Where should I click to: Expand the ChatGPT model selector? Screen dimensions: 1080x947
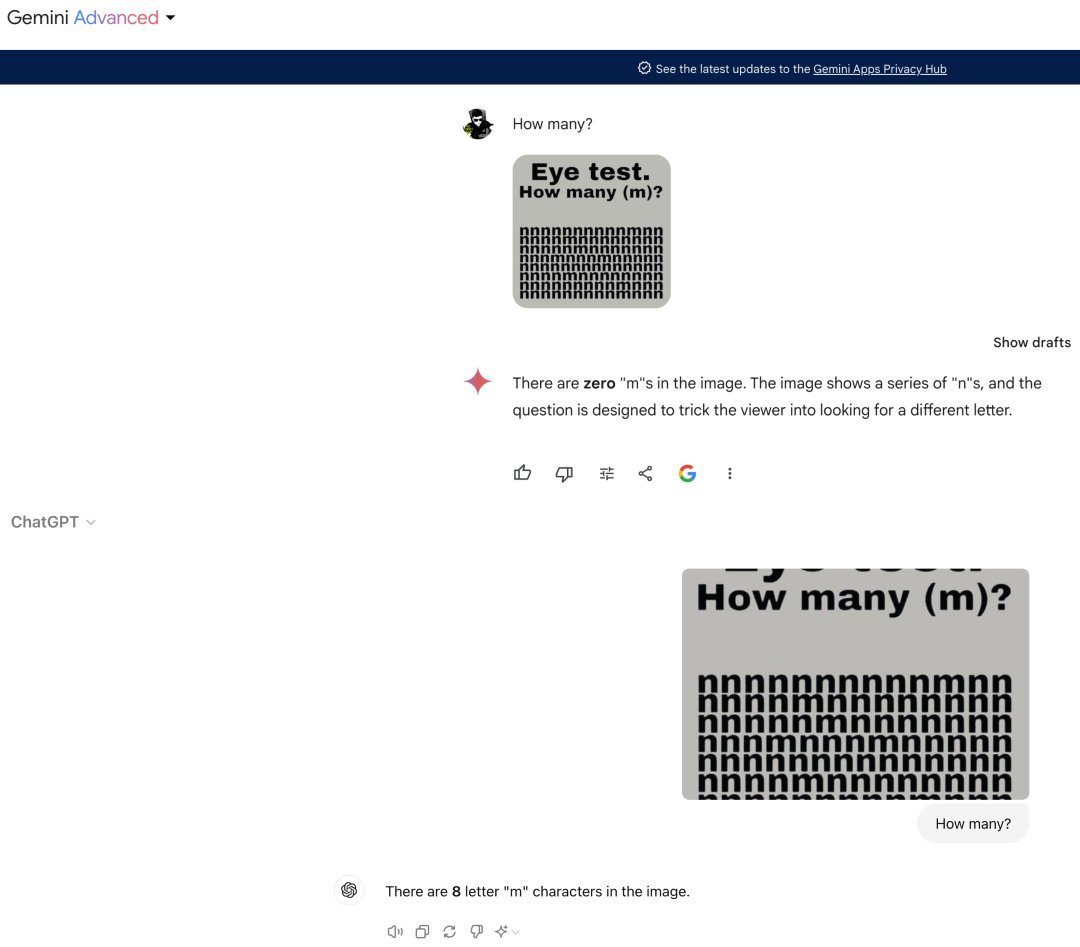pos(53,522)
